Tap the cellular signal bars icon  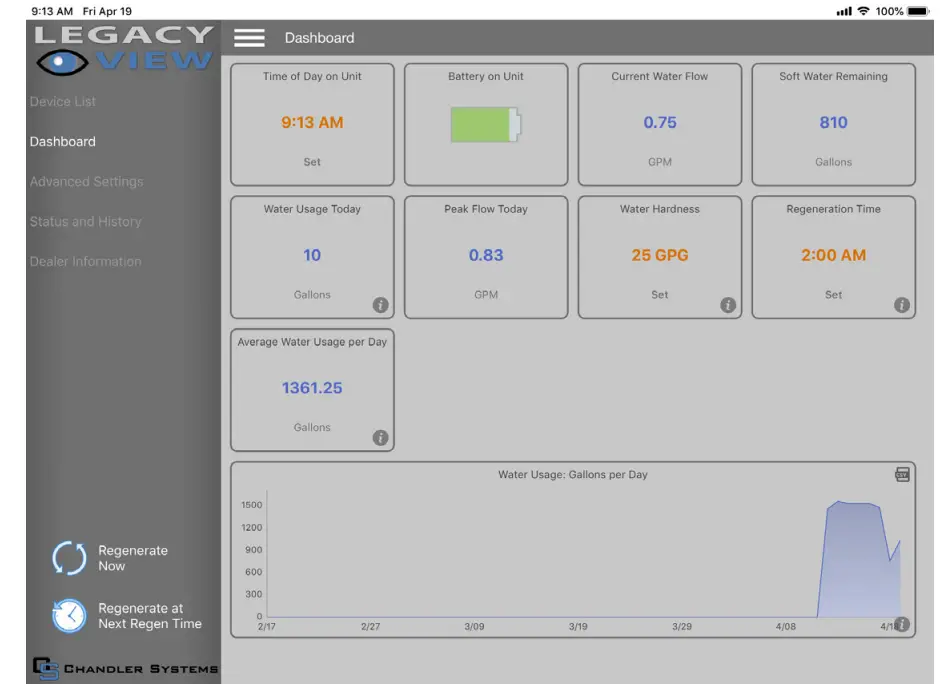[x=844, y=11]
